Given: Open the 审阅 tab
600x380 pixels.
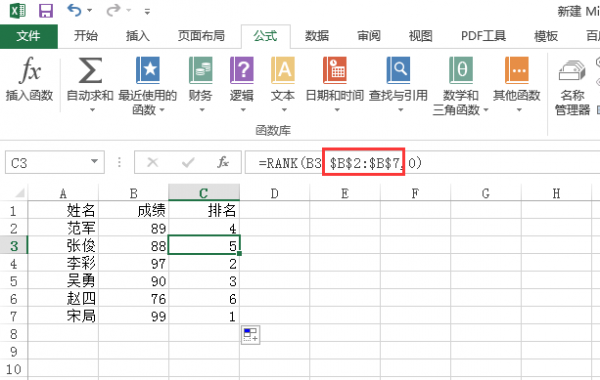Looking at the screenshot, I should click(369, 36).
